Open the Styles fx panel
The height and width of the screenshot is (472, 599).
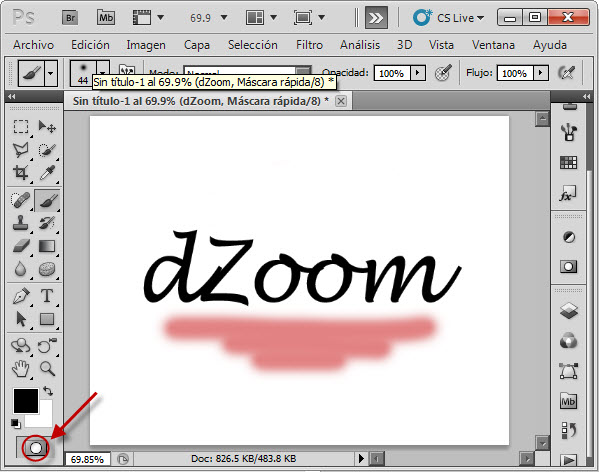(x=568, y=194)
